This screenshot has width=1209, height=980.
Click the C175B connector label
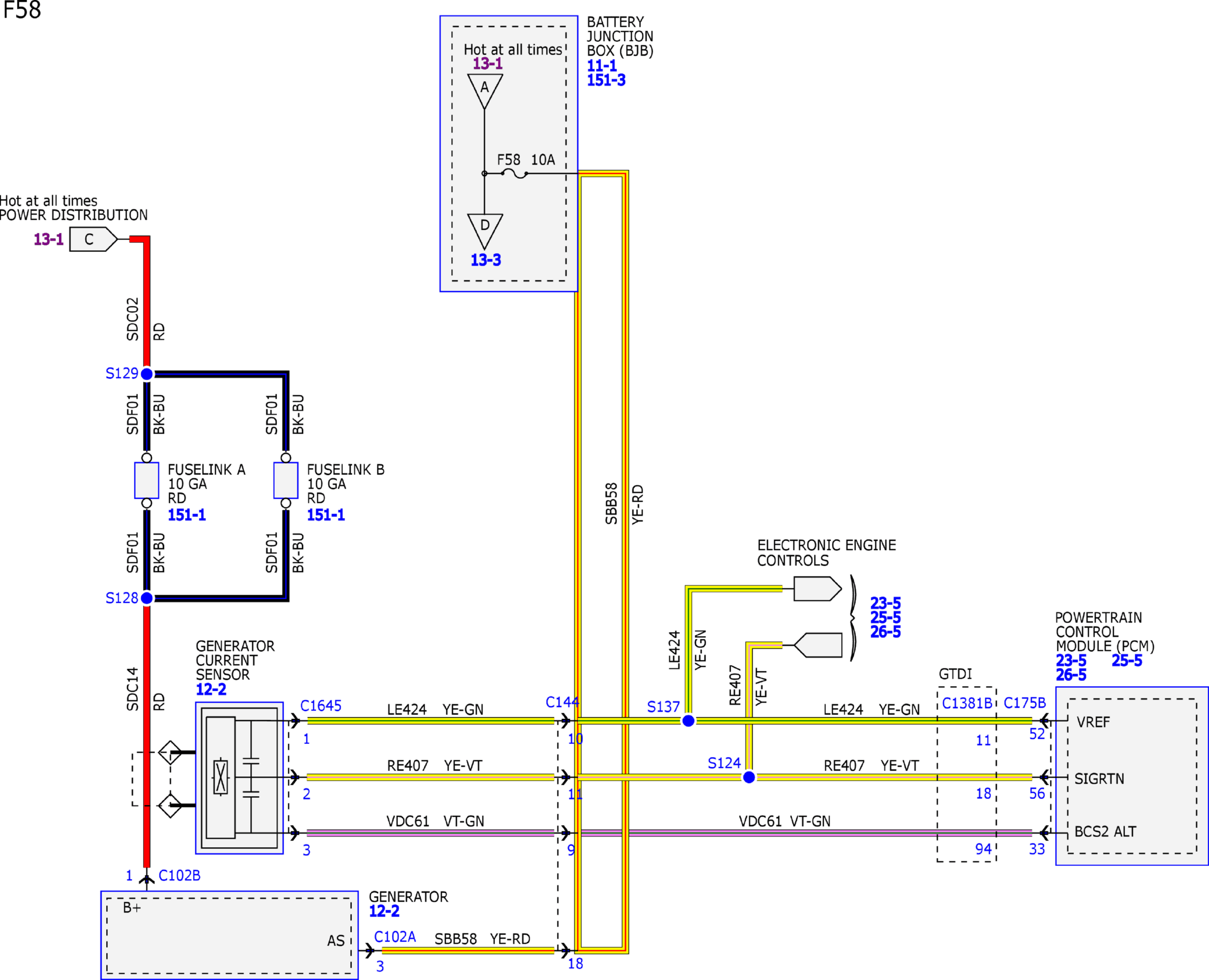[1025, 703]
